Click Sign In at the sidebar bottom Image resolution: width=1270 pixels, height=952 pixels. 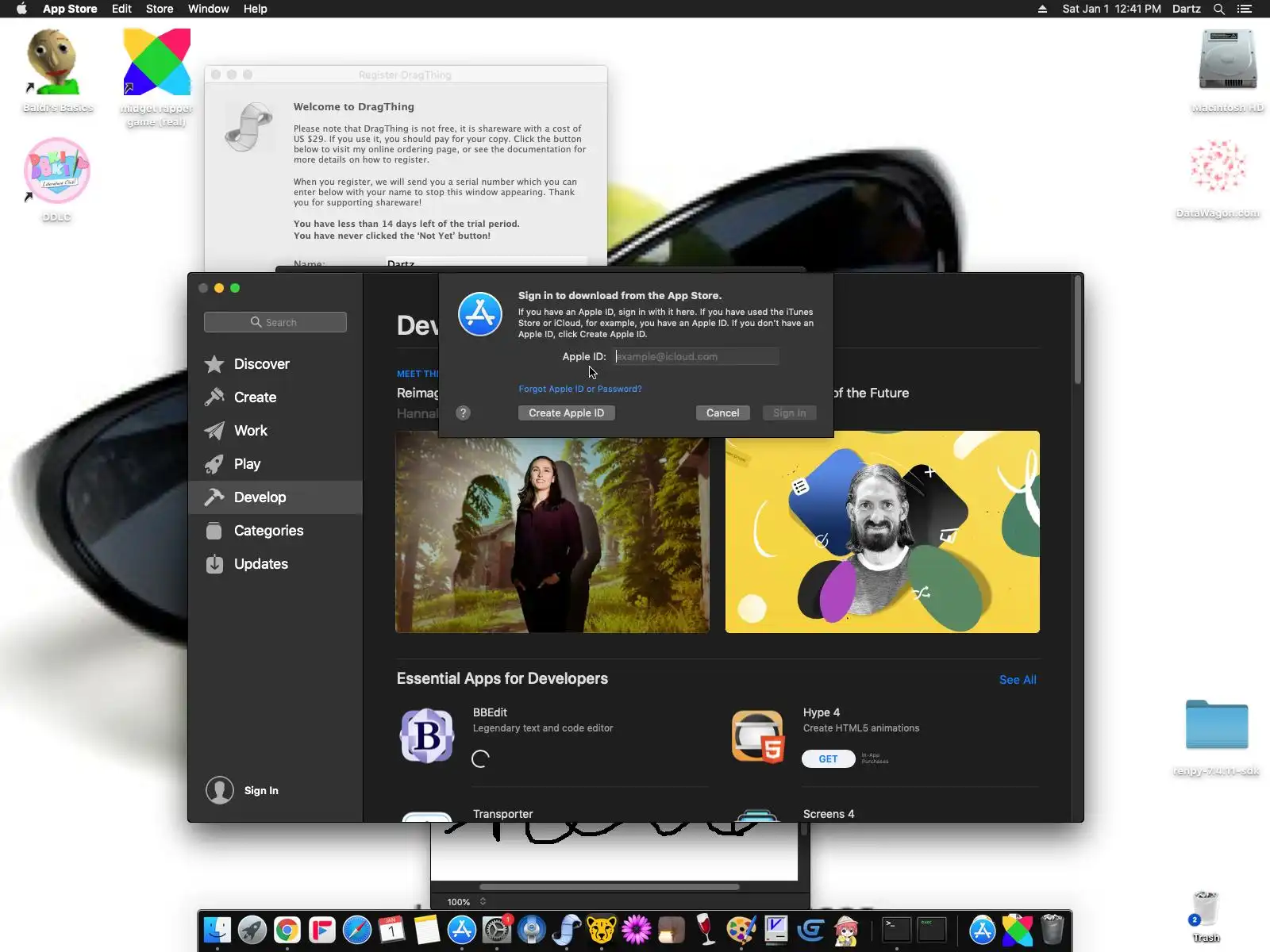click(x=243, y=790)
